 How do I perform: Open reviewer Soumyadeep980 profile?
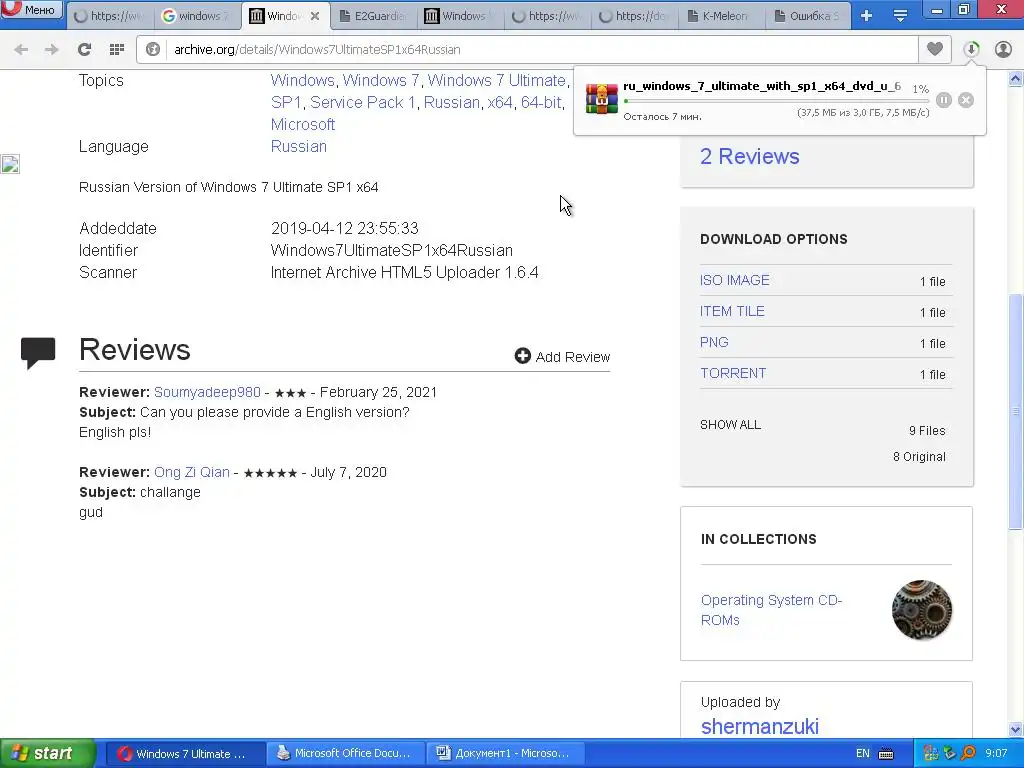coord(207,392)
